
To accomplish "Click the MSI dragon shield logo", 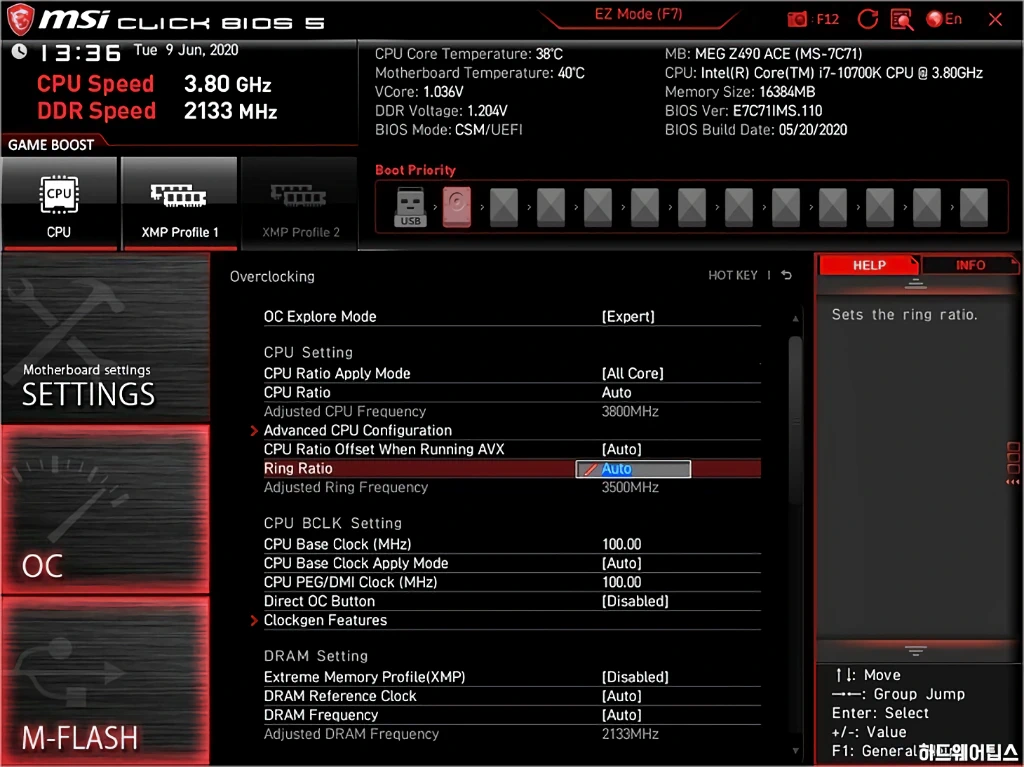I will coord(20,19).
